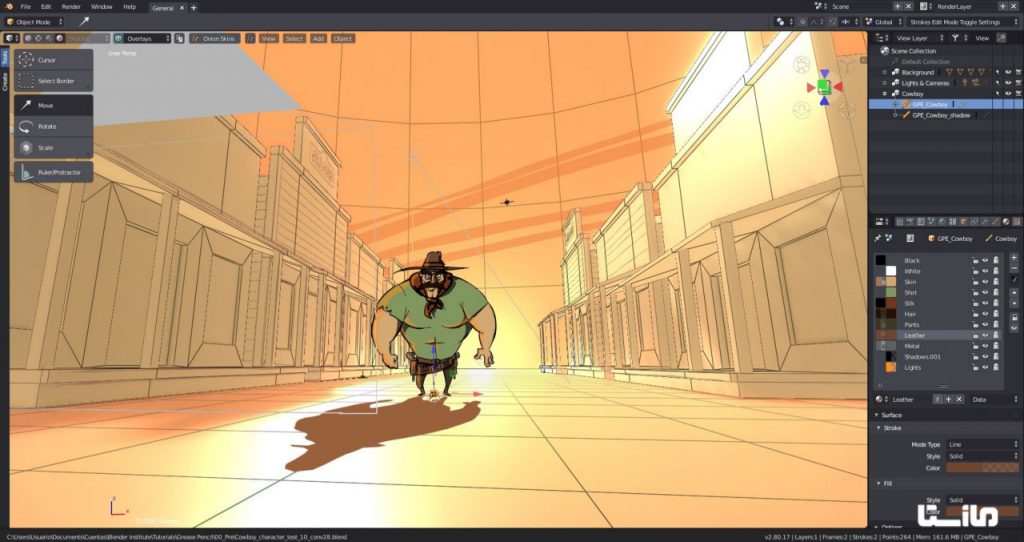Click the Leather material color preview
1024x542 pixels.
(x=886, y=335)
